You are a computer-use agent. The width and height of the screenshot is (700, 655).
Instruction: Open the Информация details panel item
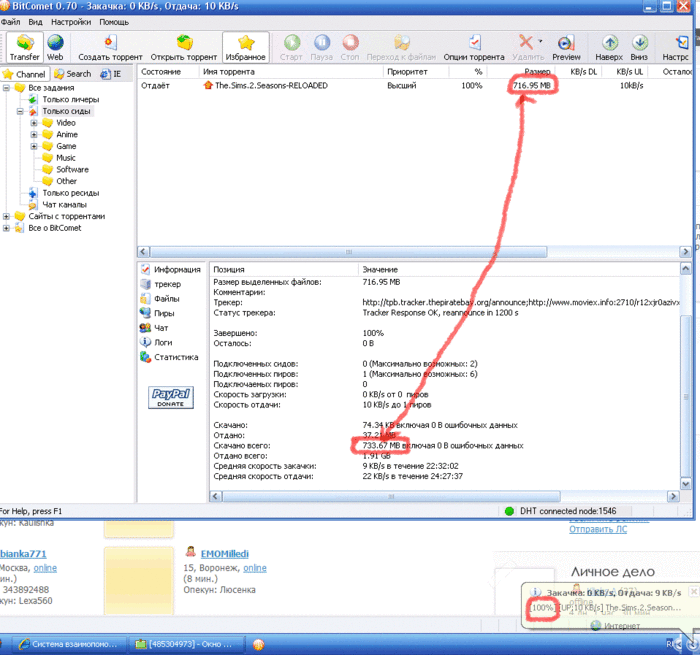pyautogui.click(x=177, y=270)
